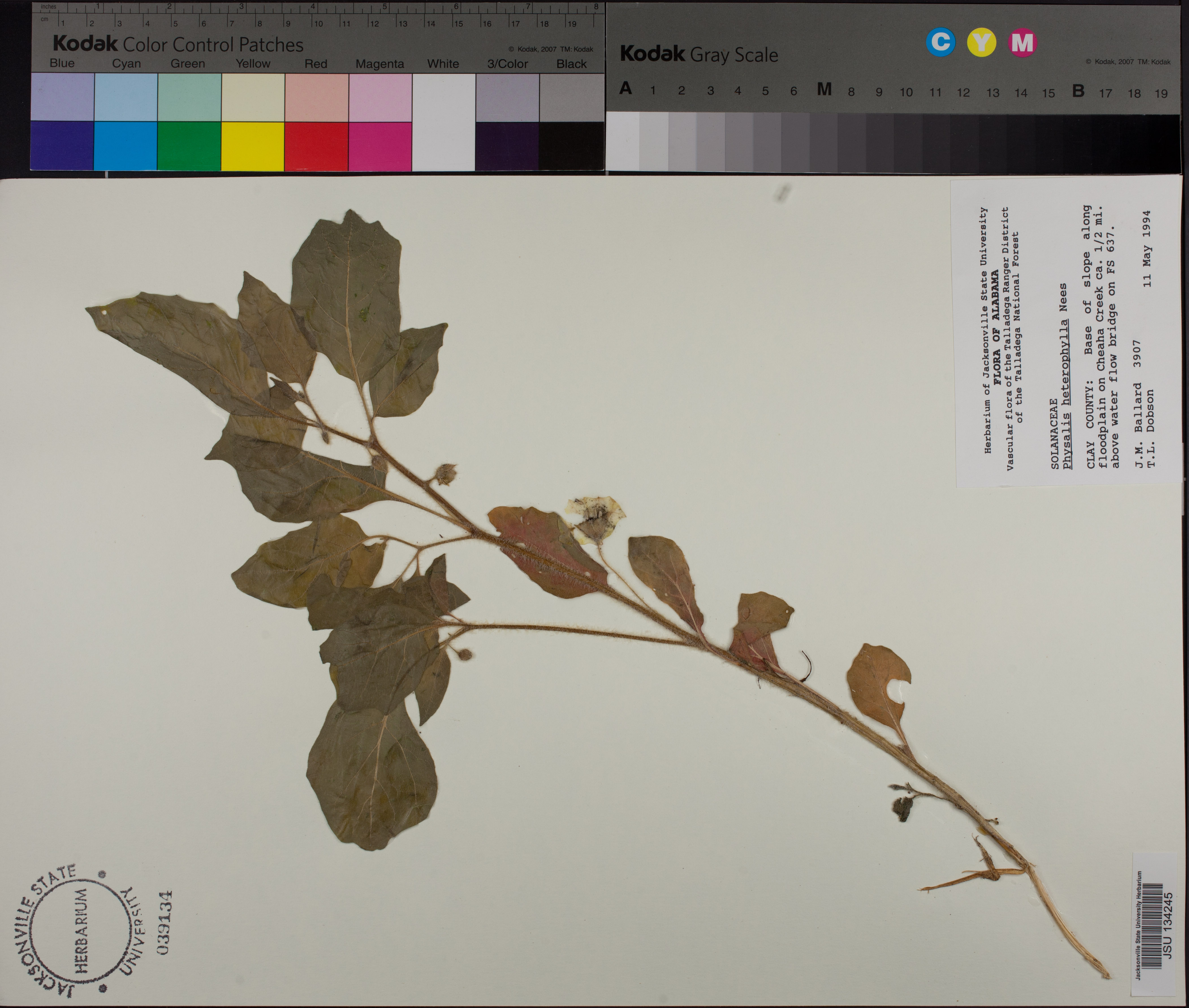Click "Herbarium of Jacksonville State University" label line

coord(986,330)
